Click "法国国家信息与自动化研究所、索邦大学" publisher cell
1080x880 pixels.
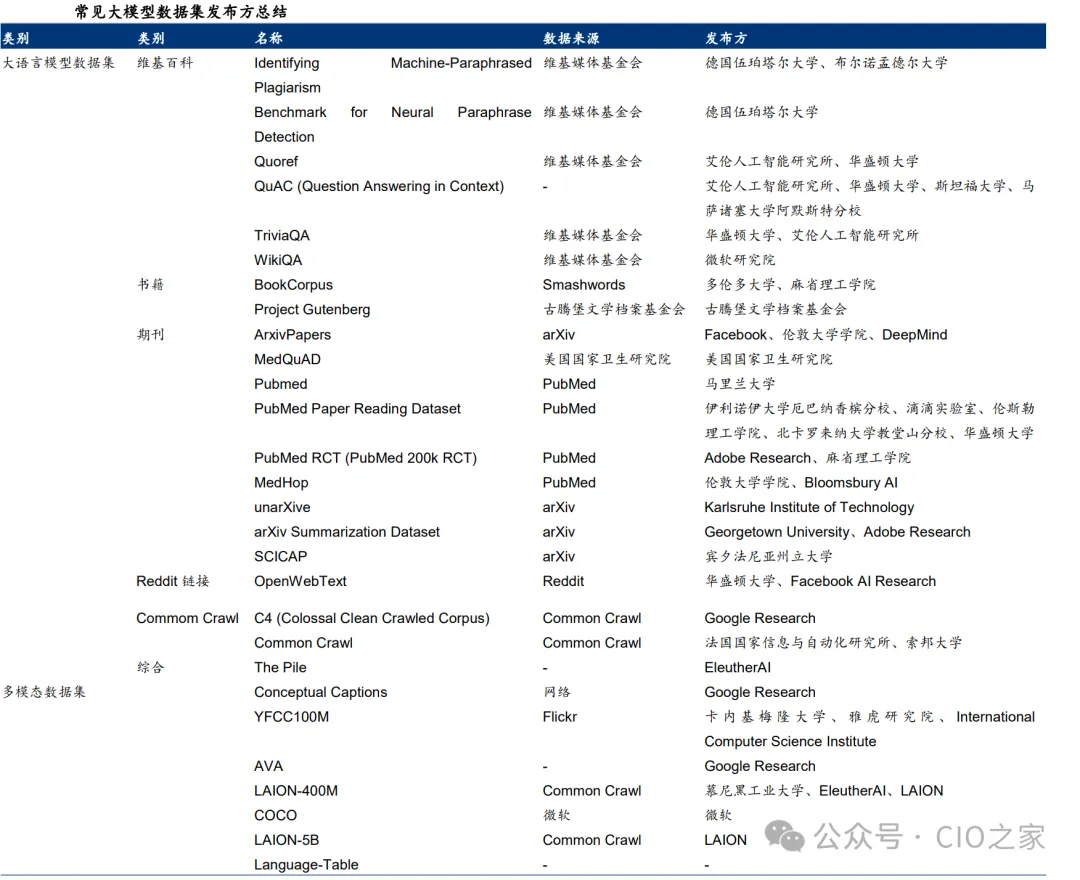833,642
